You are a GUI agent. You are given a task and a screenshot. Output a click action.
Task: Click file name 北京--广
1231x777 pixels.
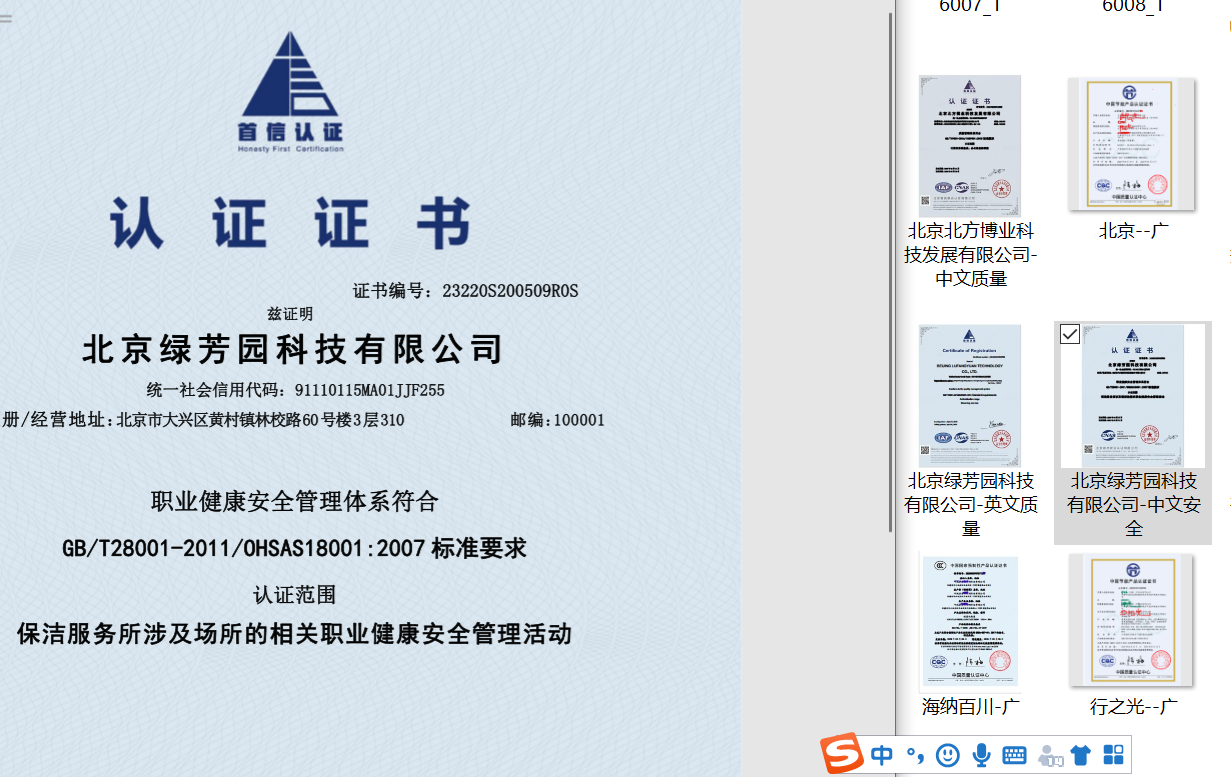click(x=1133, y=231)
